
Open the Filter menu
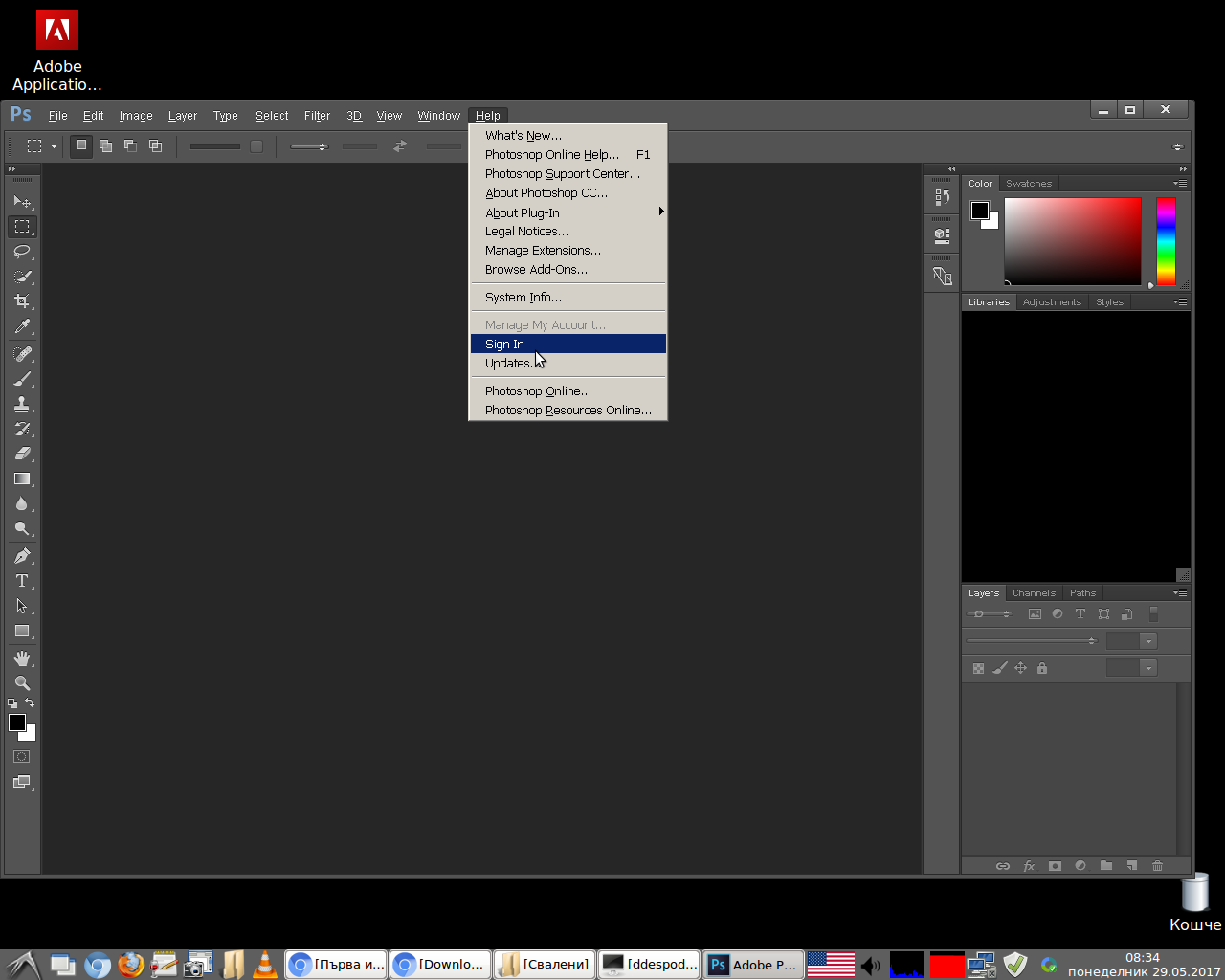tap(317, 115)
